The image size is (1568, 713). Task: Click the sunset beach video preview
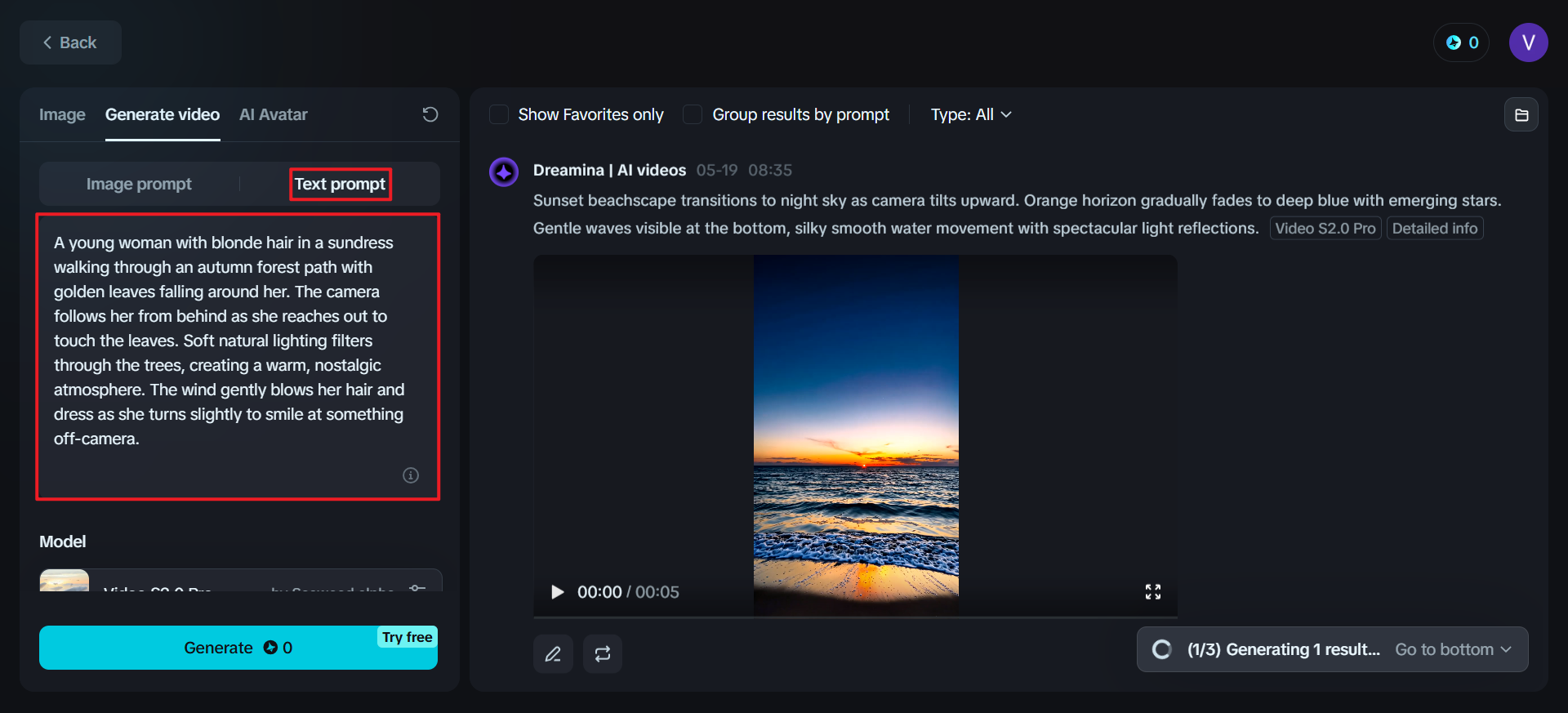856,435
